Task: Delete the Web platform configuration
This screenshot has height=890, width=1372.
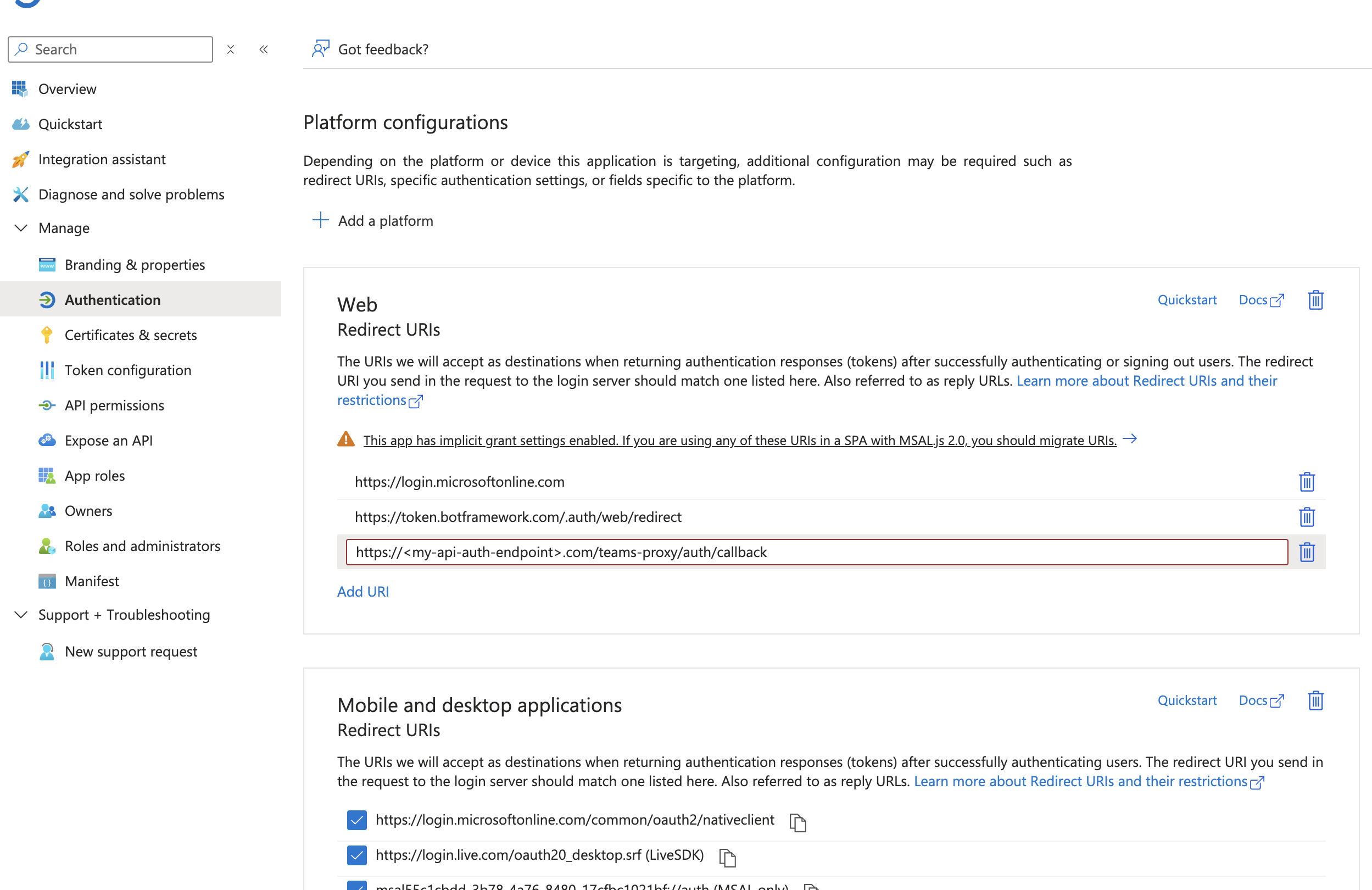Action: tap(1315, 299)
